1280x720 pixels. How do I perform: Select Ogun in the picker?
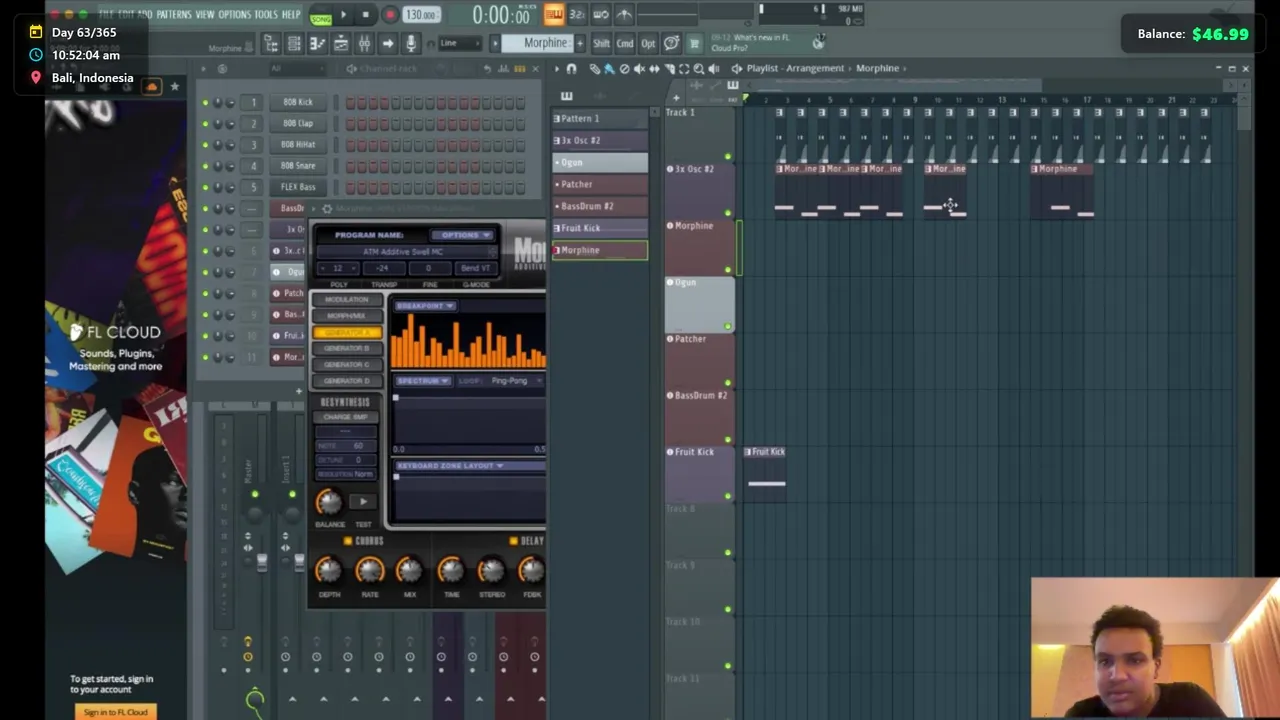click(x=600, y=162)
